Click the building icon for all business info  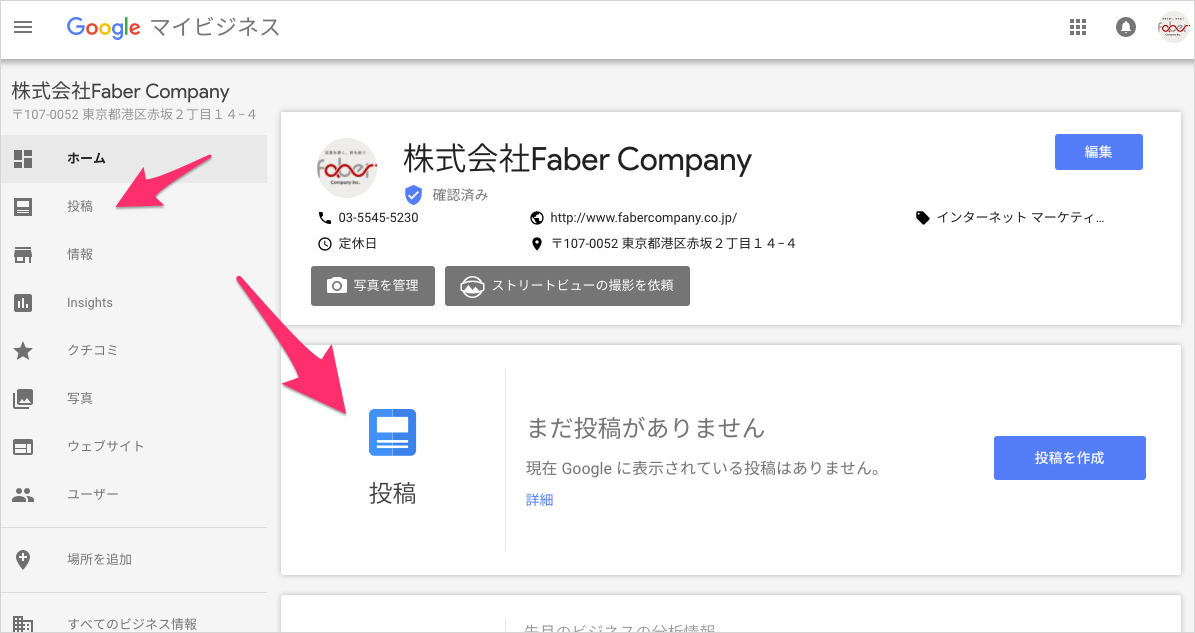click(23, 624)
